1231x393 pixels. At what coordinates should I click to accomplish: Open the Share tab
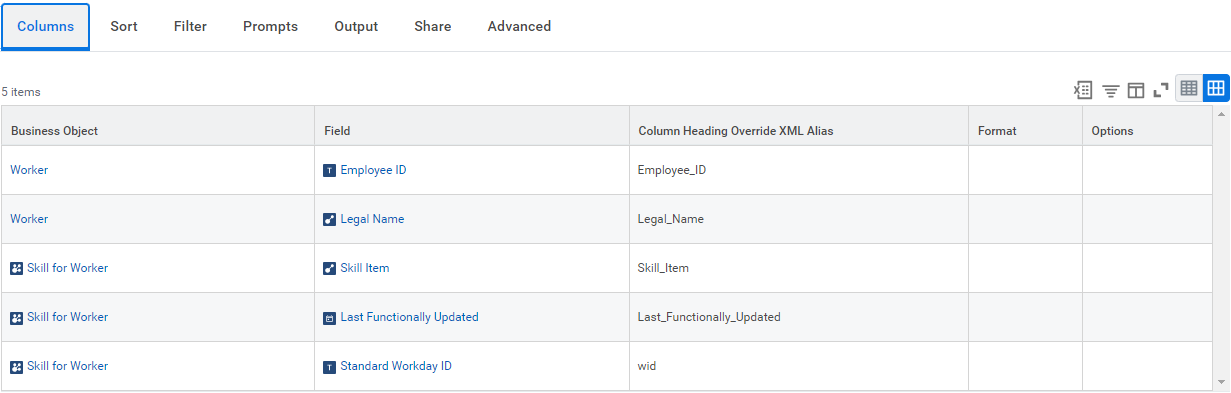[433, 27]
